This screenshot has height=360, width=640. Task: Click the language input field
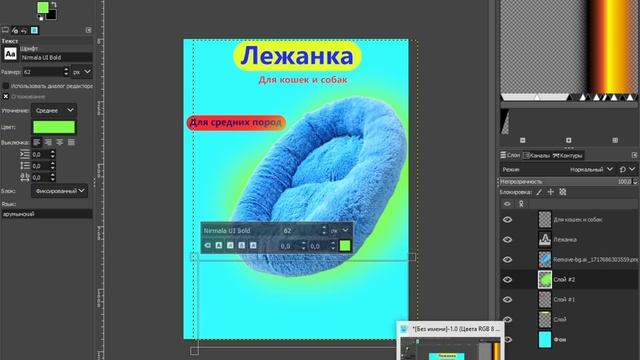47,214
